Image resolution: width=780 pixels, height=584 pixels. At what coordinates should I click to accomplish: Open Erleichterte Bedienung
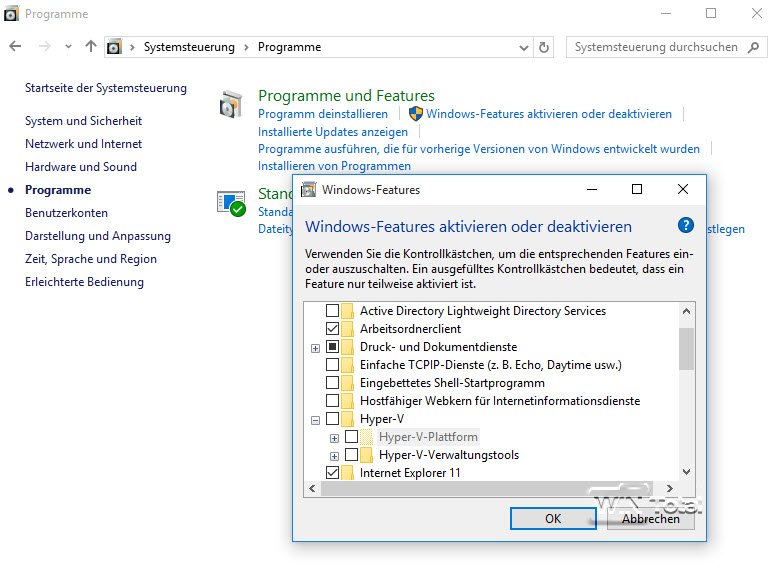85,282
